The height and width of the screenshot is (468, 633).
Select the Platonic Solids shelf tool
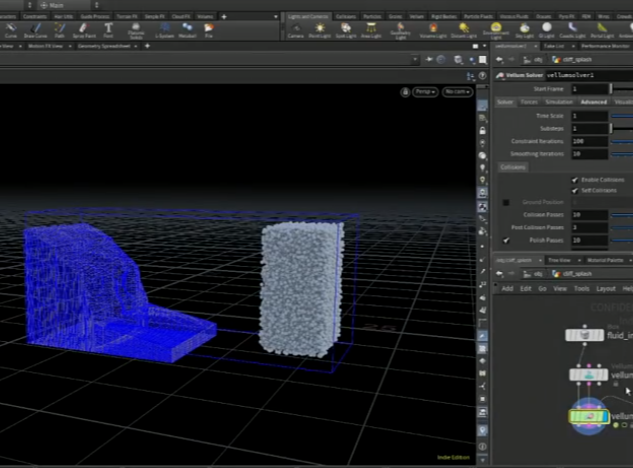pos(136,31)
